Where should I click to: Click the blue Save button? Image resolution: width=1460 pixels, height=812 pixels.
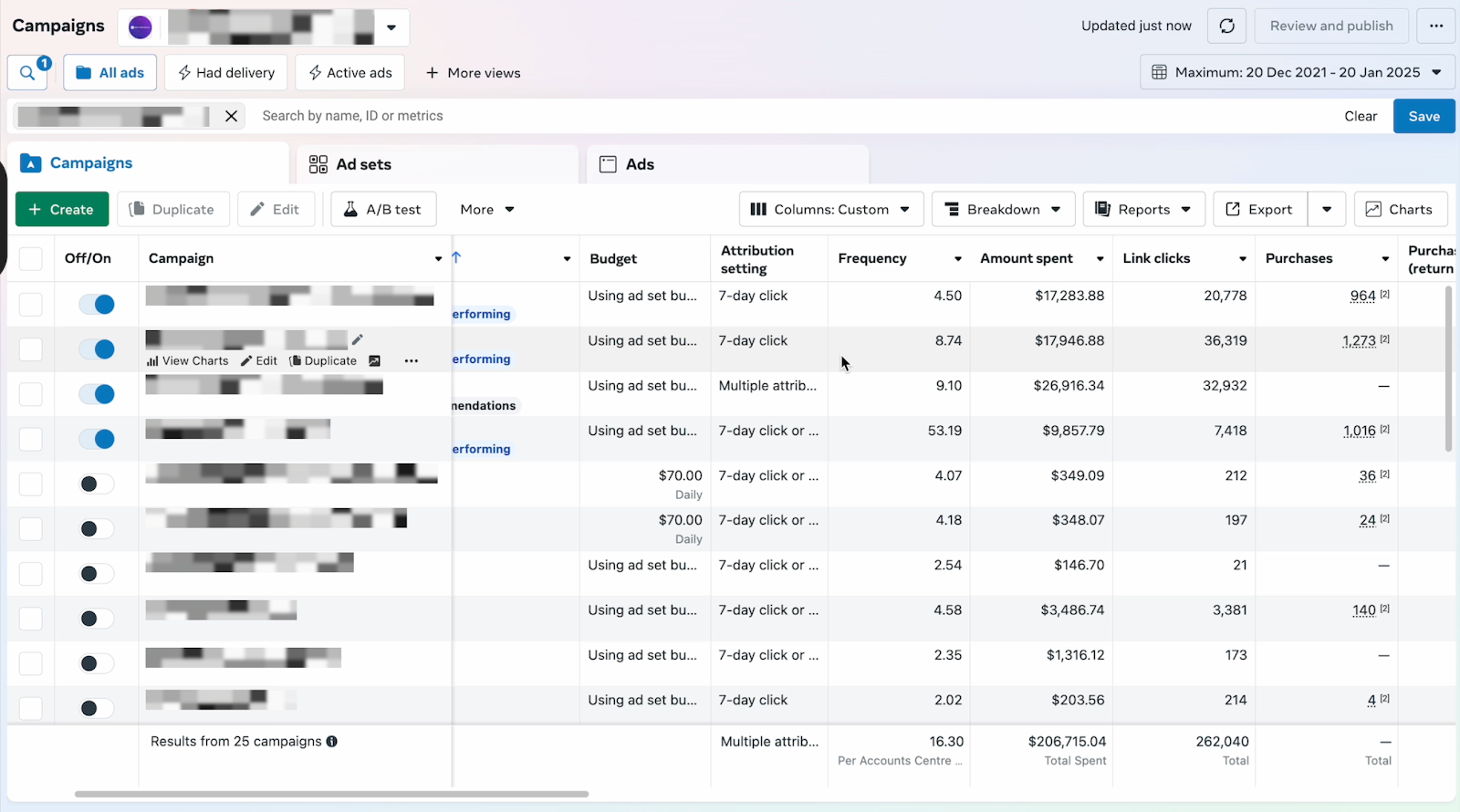point(1424,116)
